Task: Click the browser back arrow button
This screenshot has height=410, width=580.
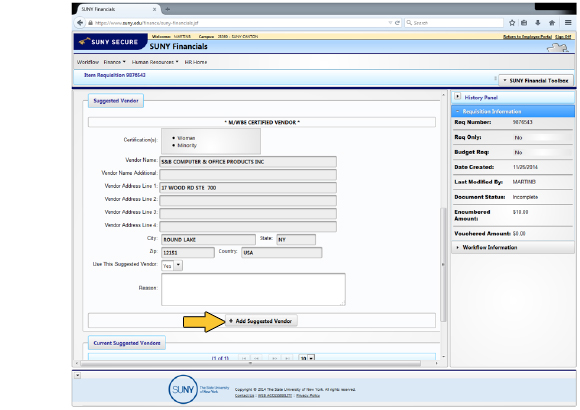Action: point(80,23)
